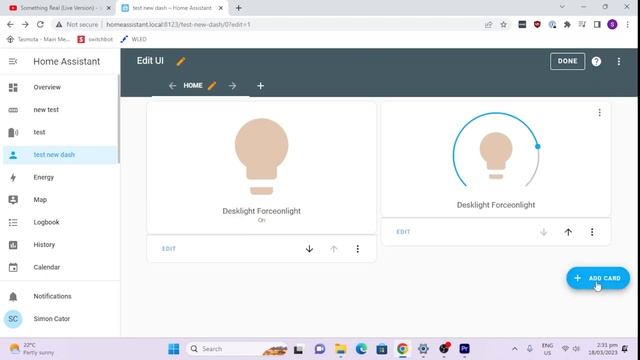Open the new test dashboard
The image size is (640, 360).
point(59,110)
